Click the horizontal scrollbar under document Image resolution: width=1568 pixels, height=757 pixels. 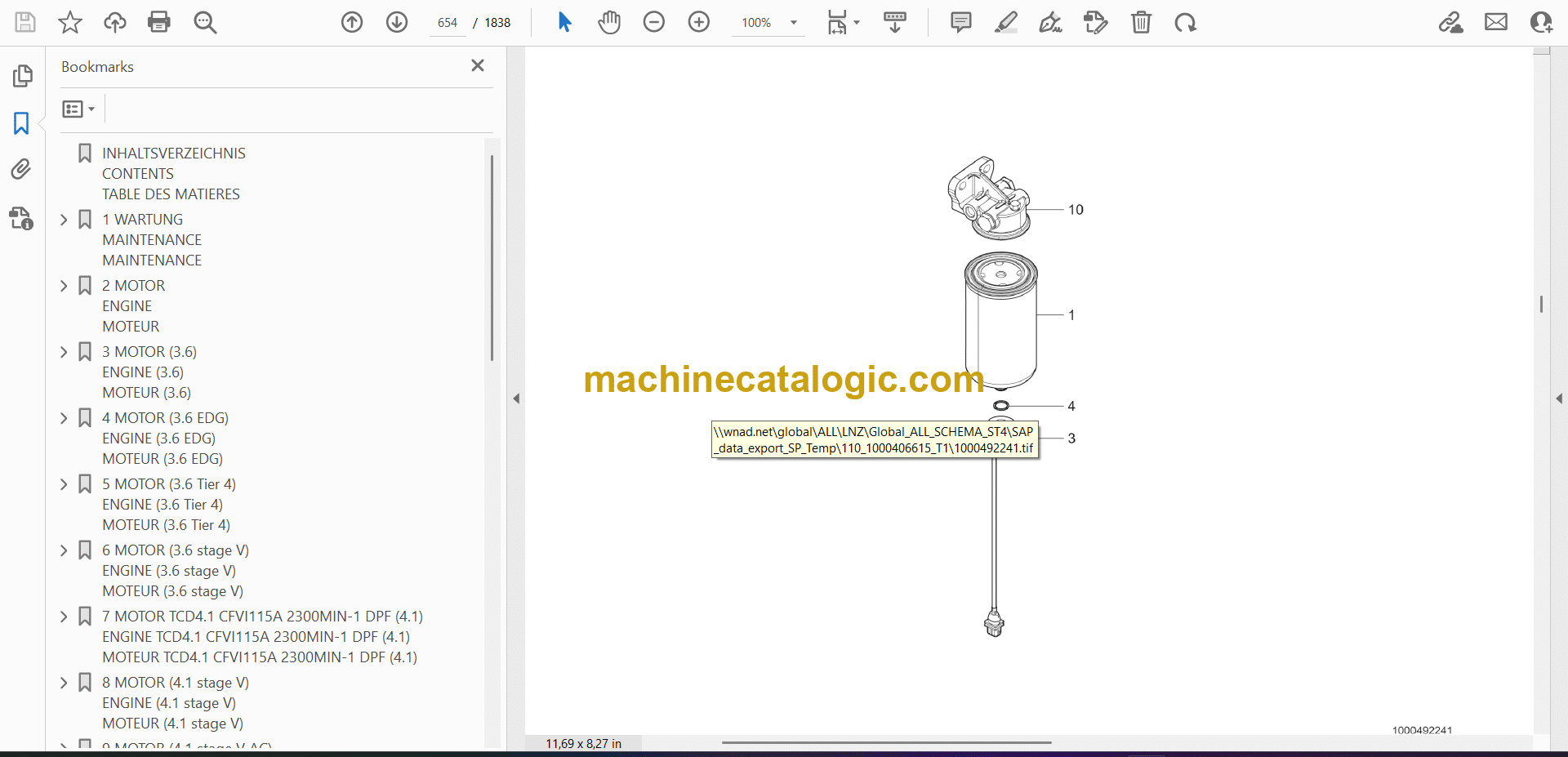coord(886,742)
